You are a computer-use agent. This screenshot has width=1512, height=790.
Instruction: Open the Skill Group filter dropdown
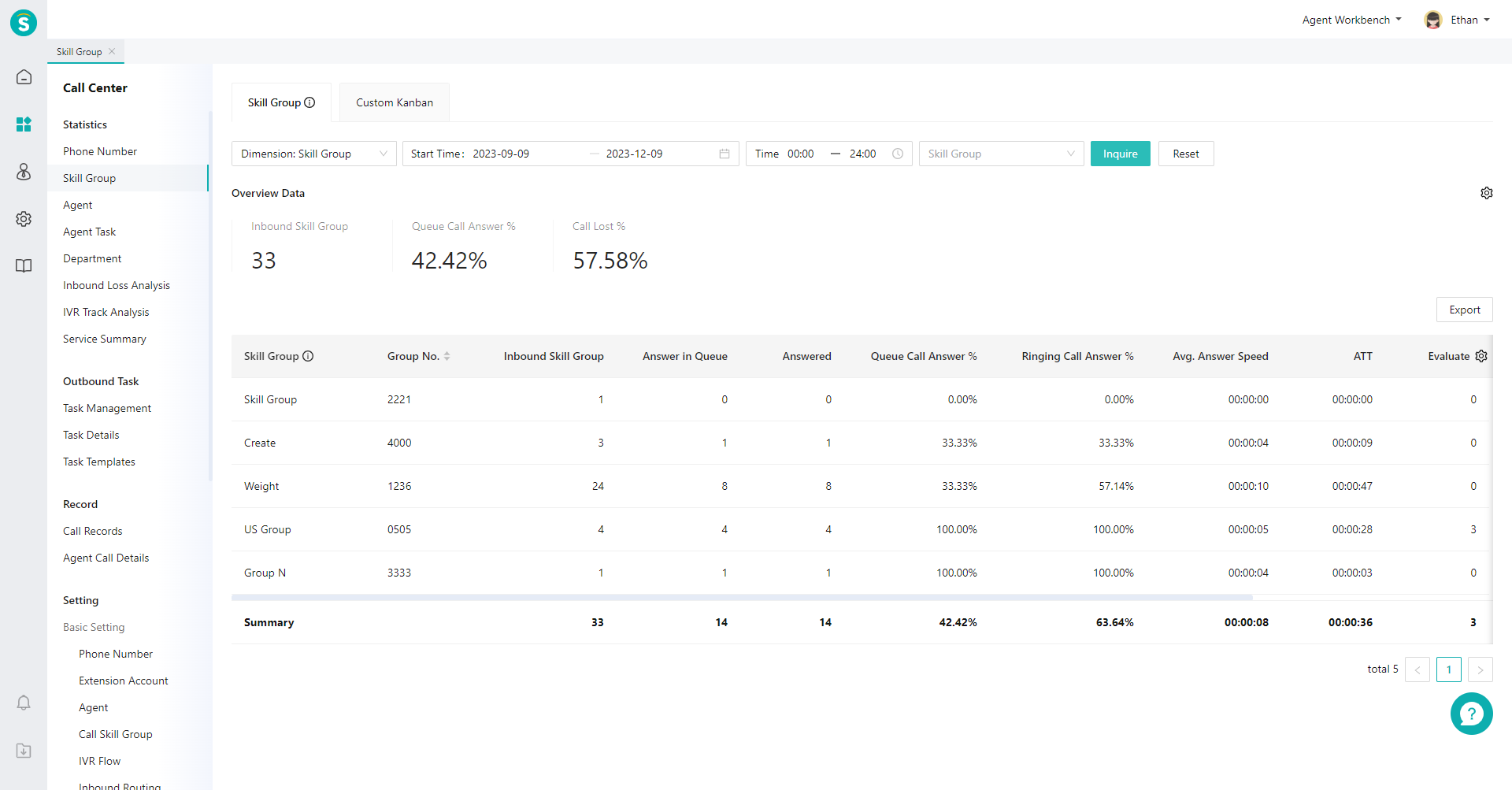click(1002, 154)
